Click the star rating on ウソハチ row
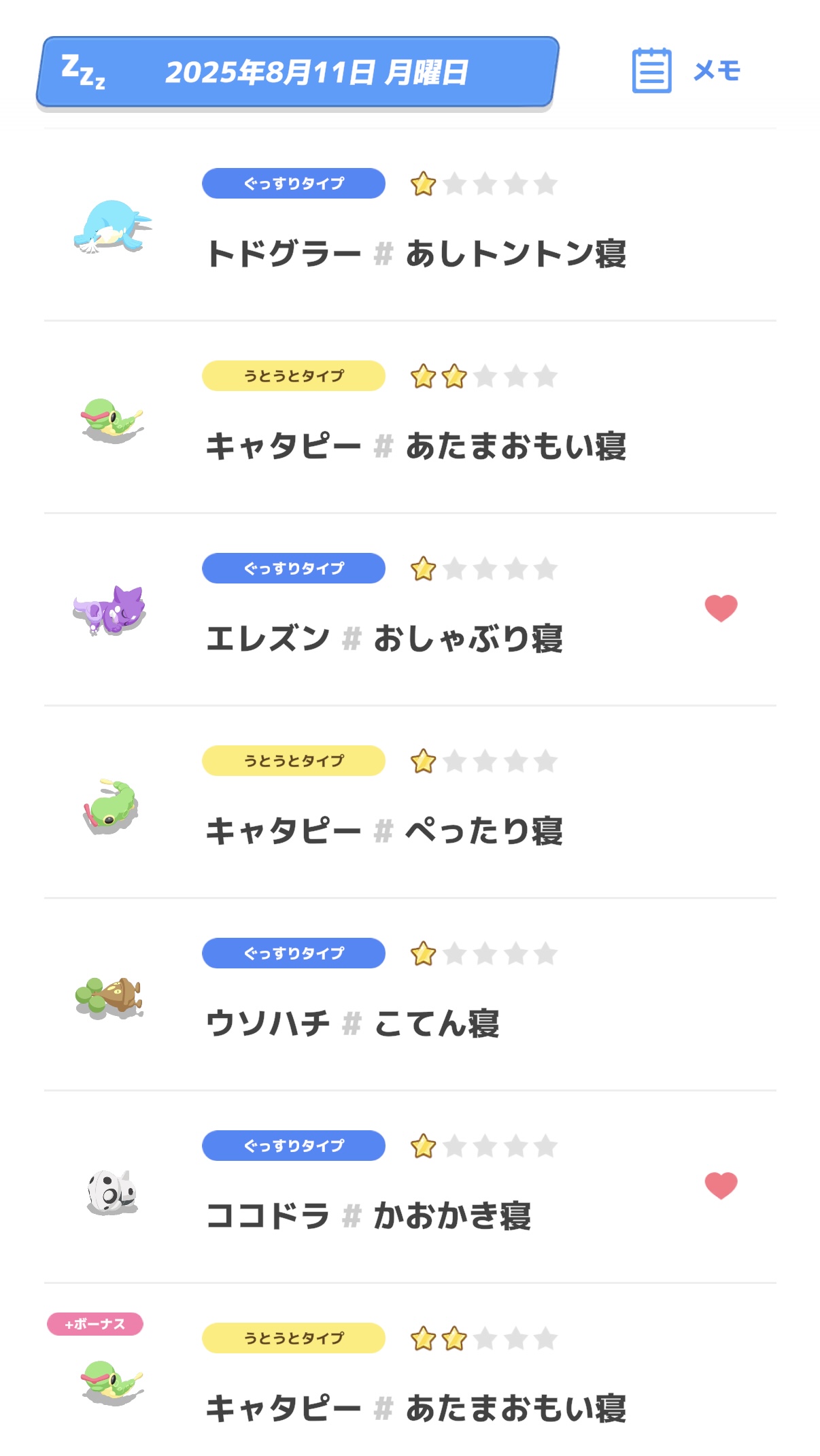 [x=483, y=954]
